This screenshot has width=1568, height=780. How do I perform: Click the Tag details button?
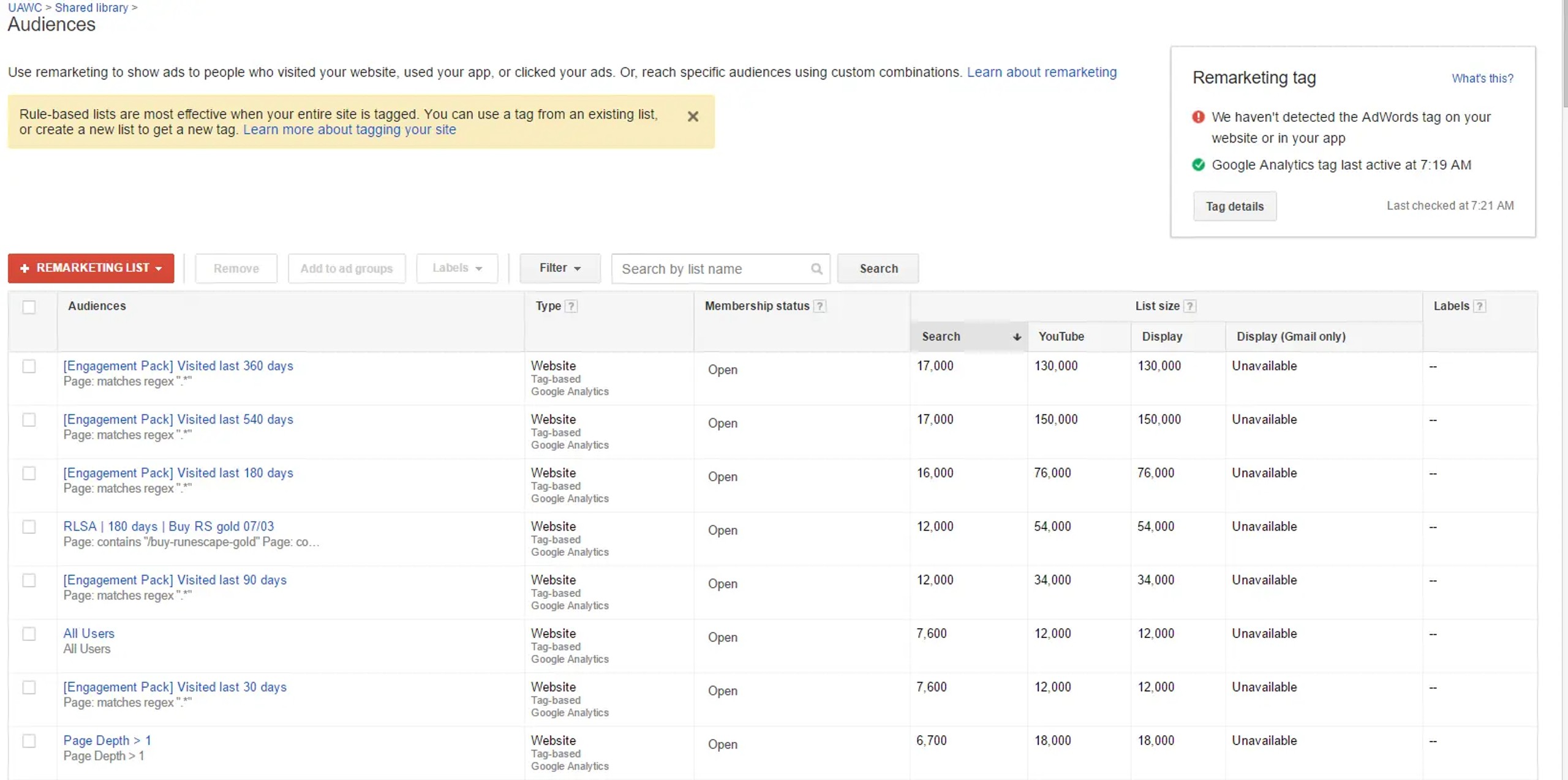1235,206
